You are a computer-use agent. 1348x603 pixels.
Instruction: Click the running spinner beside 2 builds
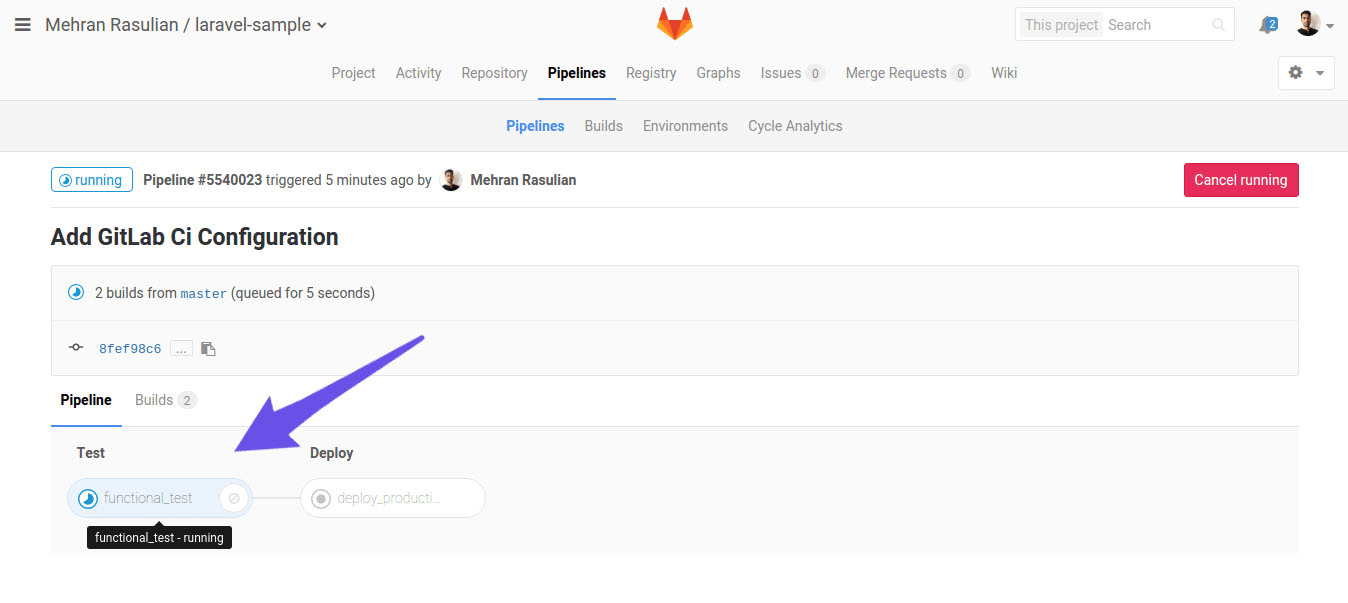pyautogui.click(x=75, y=292)
